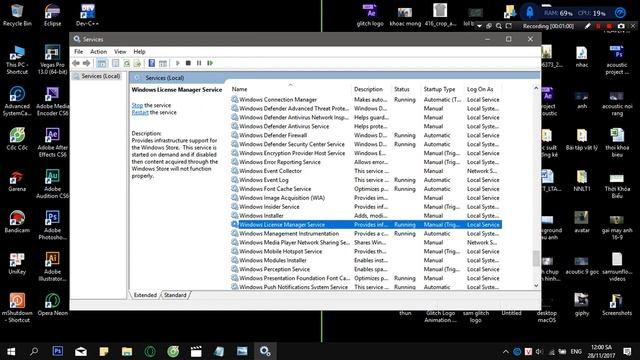Select Windows Font Cache Service

[x=366, y=189]
